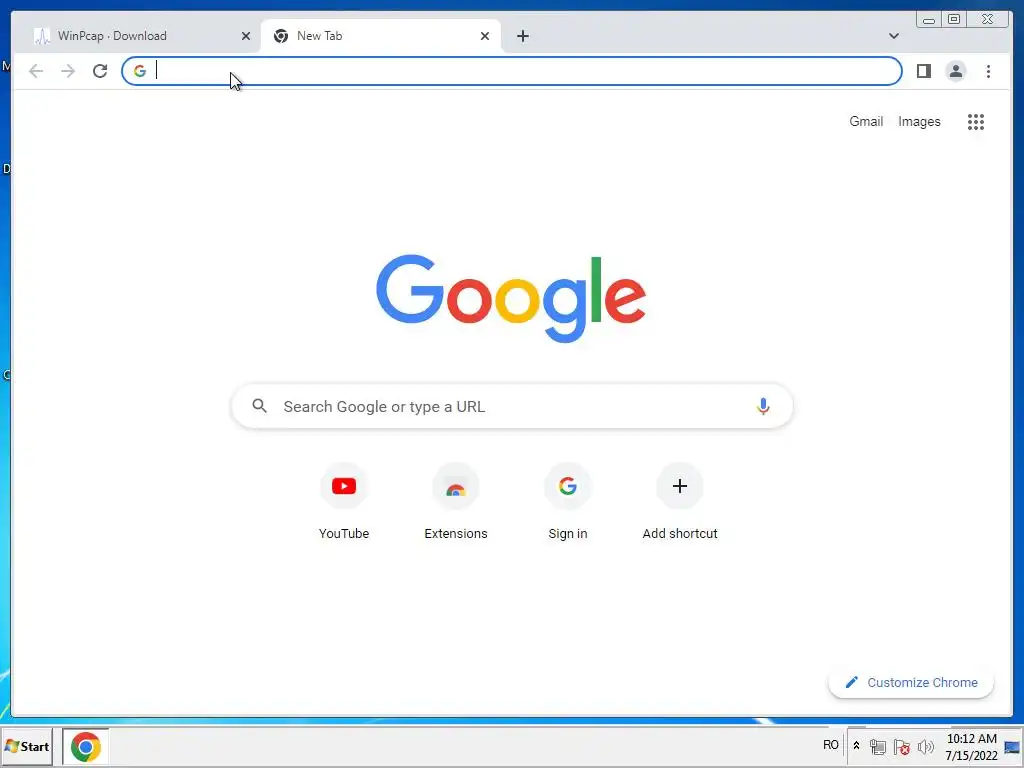This screenshot has height=768, width=1024.
Task: Click Customize Chrome button
Action: tap(911, 682)
